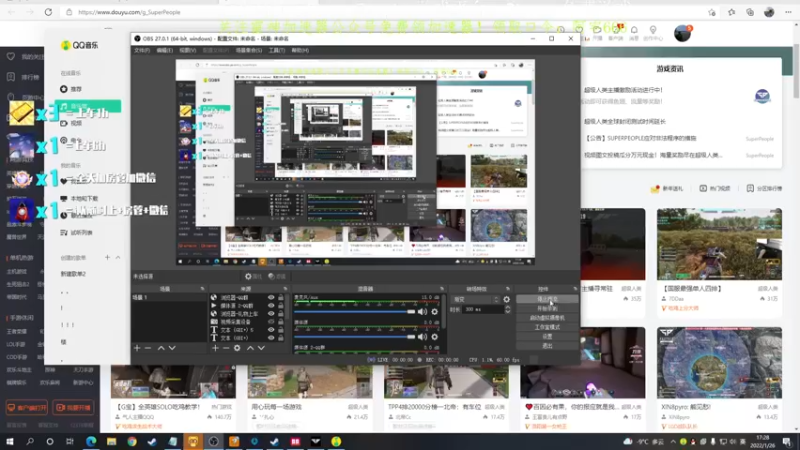Viewport: 800px width, 450px height.
Task: Open the XINBpyro map stream thumbnail
Action: [x=719, y=362]
